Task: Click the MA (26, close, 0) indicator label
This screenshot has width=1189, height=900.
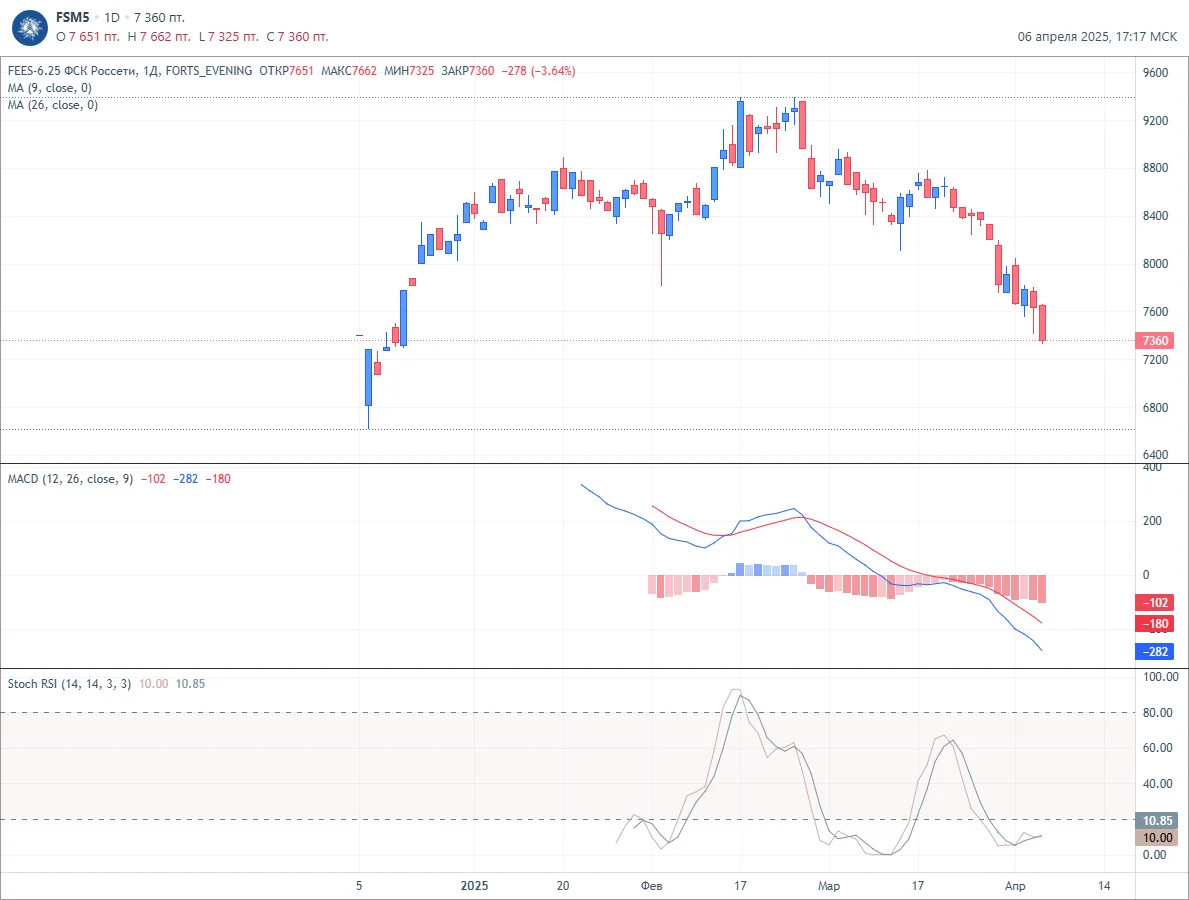Action: 53,105
